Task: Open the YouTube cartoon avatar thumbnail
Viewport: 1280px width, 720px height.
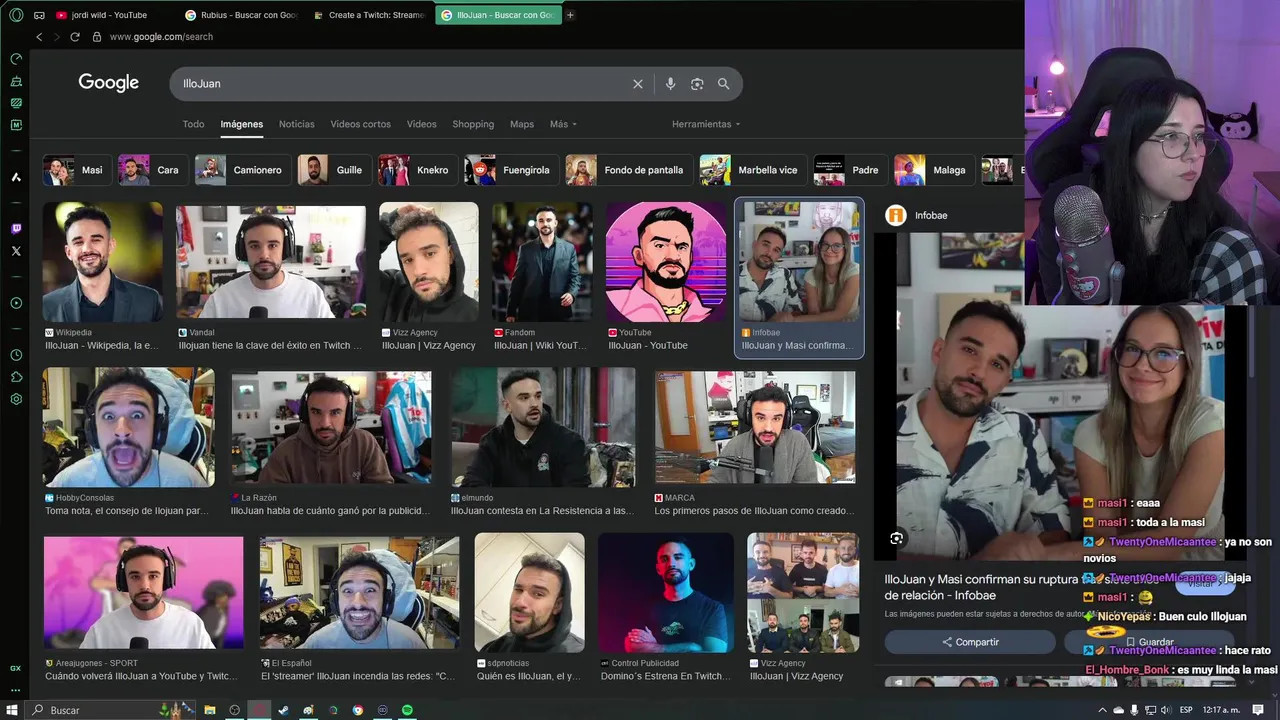Action: coord(666,261)
